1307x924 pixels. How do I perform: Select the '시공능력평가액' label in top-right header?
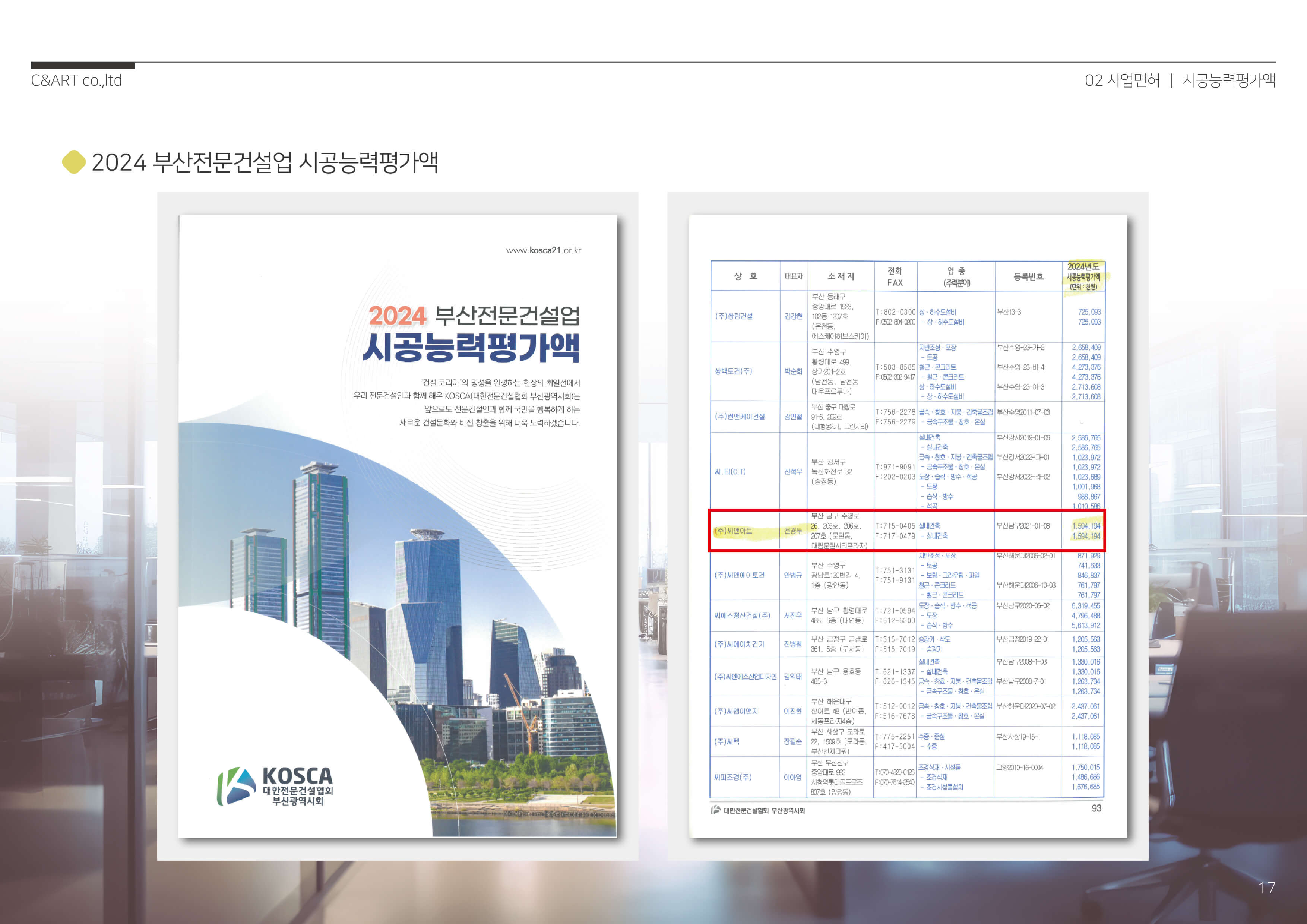pyautogui.click(x=1229, y=80)
